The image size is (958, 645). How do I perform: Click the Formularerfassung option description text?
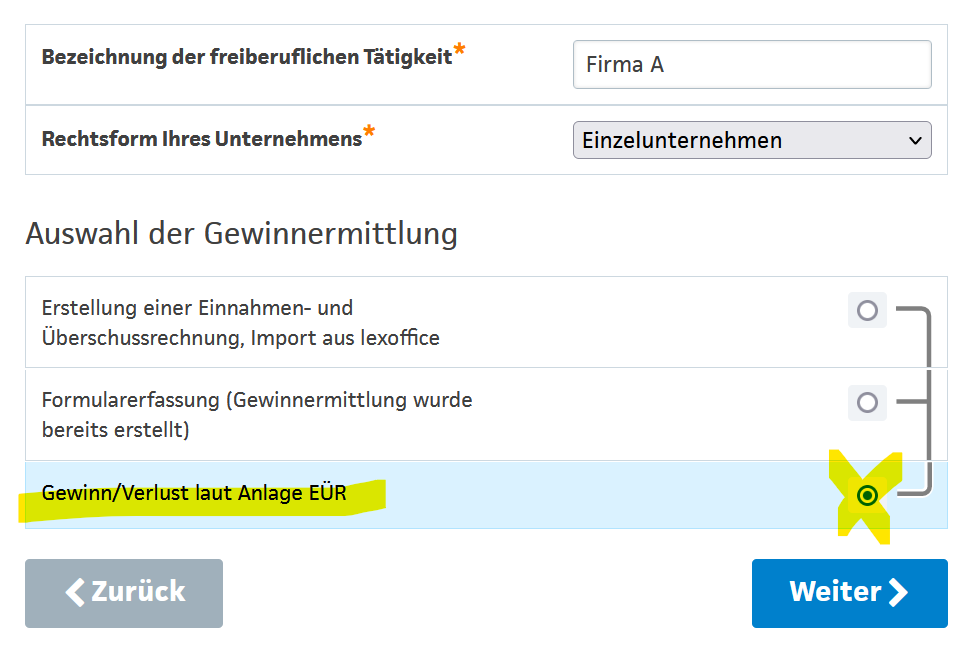point(256,414)
